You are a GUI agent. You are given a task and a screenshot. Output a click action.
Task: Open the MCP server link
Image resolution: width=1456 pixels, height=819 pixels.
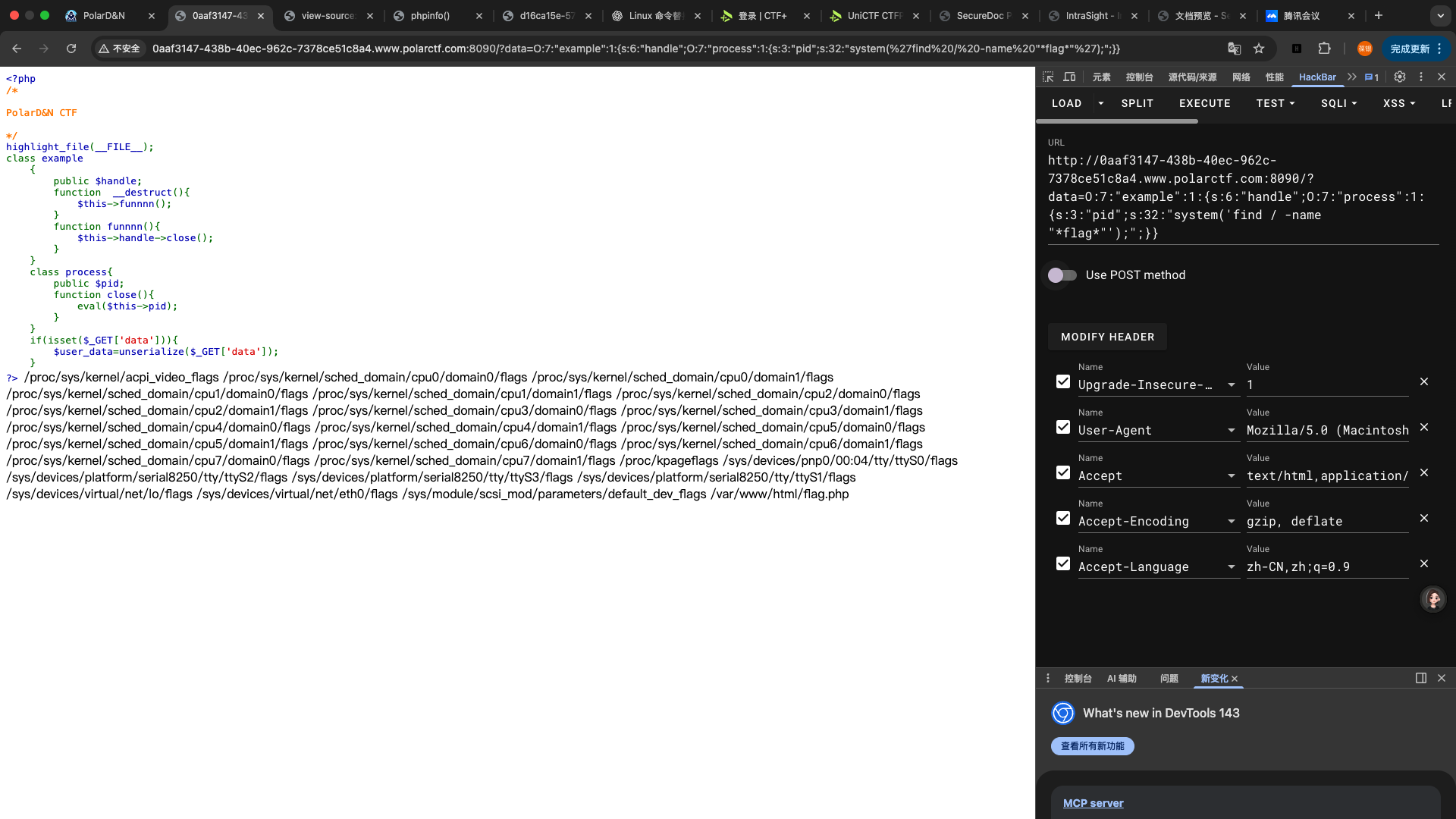1093,803
